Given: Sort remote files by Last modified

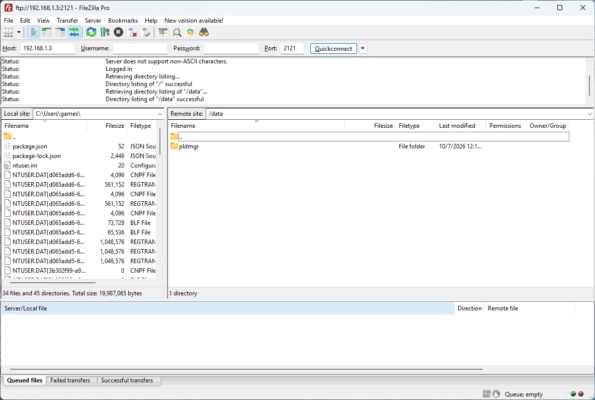Looking at the screenshot, I should [461, 126].
